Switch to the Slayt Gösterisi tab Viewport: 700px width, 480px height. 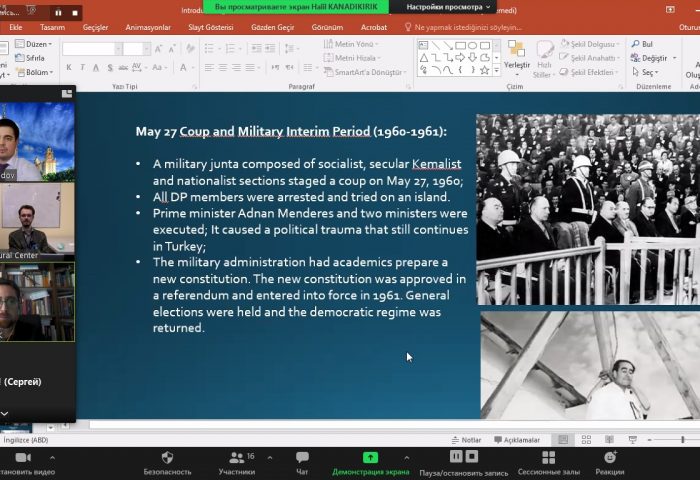coord(212,27)
